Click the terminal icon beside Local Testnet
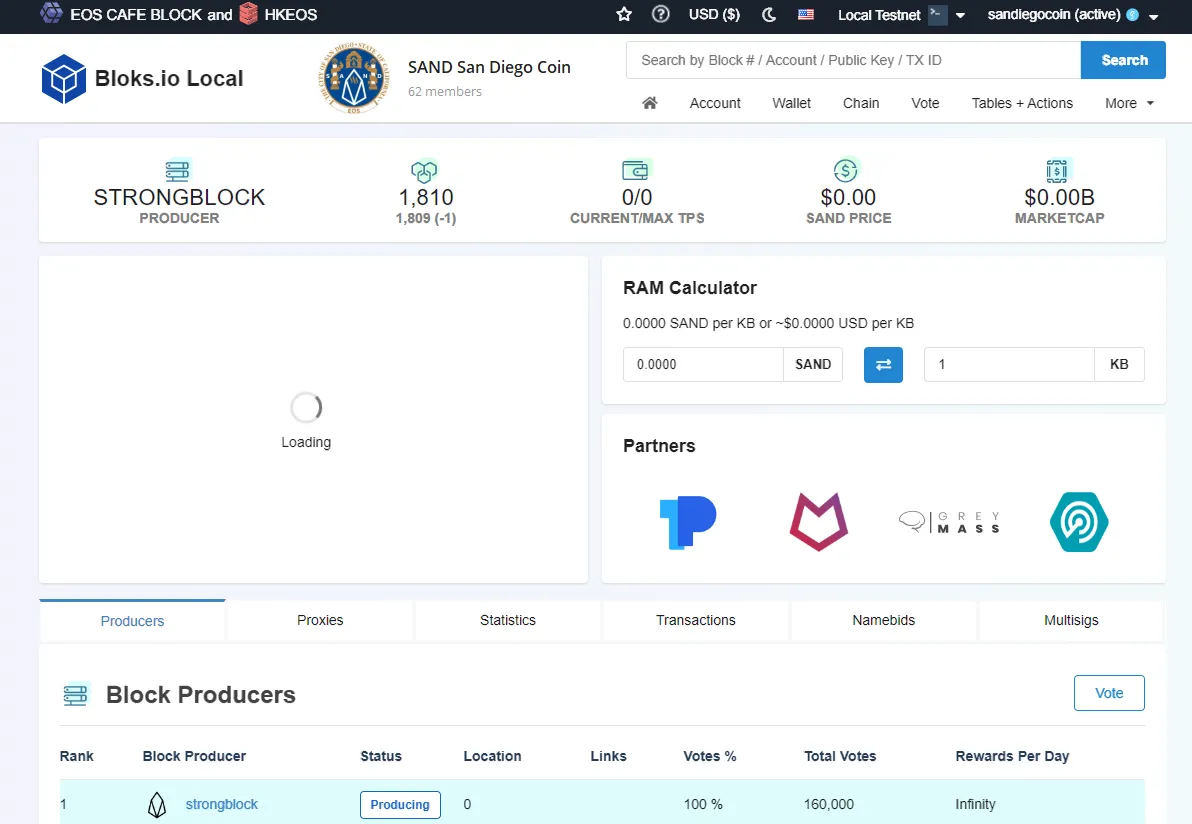This screenshot has height=824, width=1192. pyautogui.click(x=938, y=14)
